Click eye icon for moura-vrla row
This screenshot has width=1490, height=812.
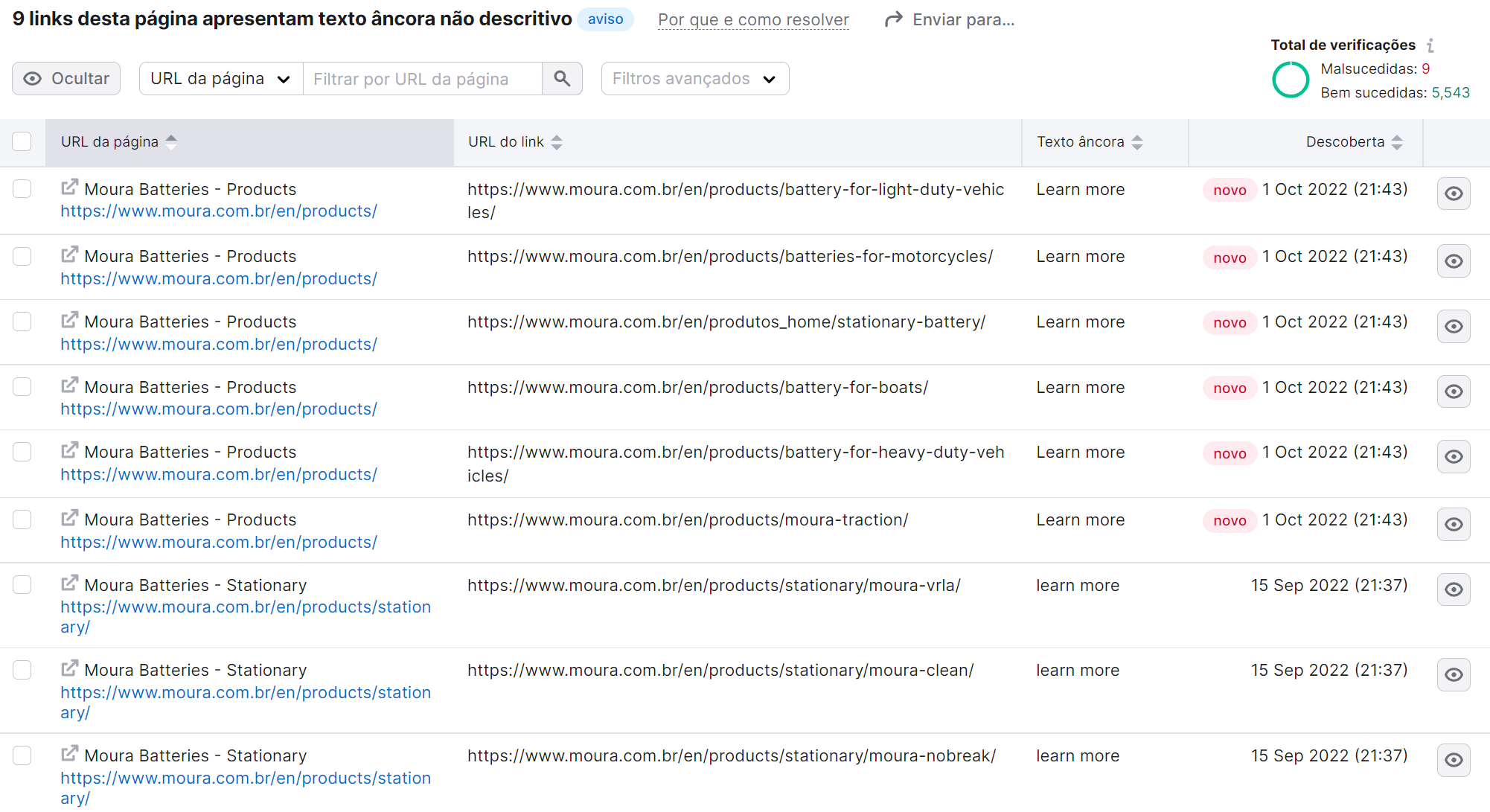pos(1453,589)
